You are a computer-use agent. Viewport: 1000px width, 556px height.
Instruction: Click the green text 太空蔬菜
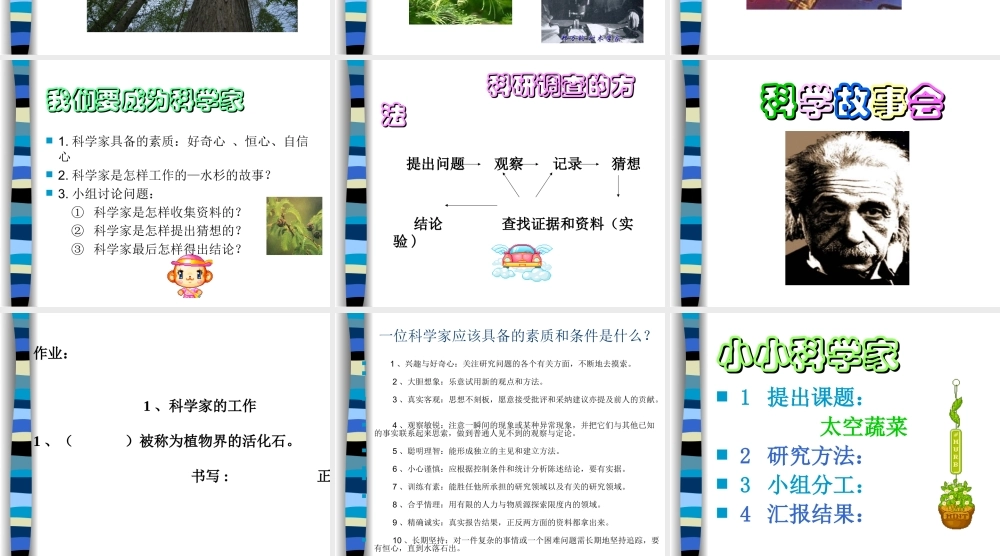(x=864, y=427)
